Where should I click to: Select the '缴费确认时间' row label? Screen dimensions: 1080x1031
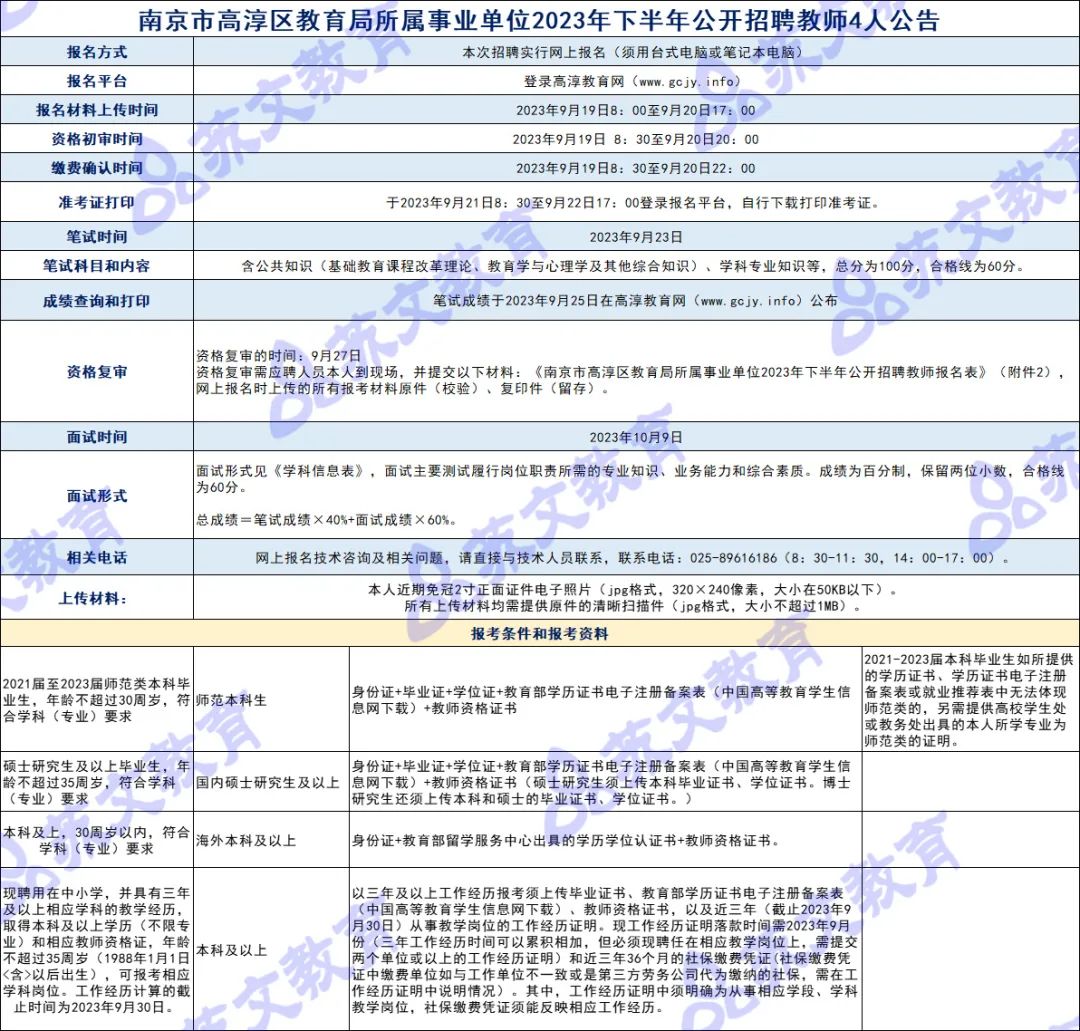click(x=96, y=167)
